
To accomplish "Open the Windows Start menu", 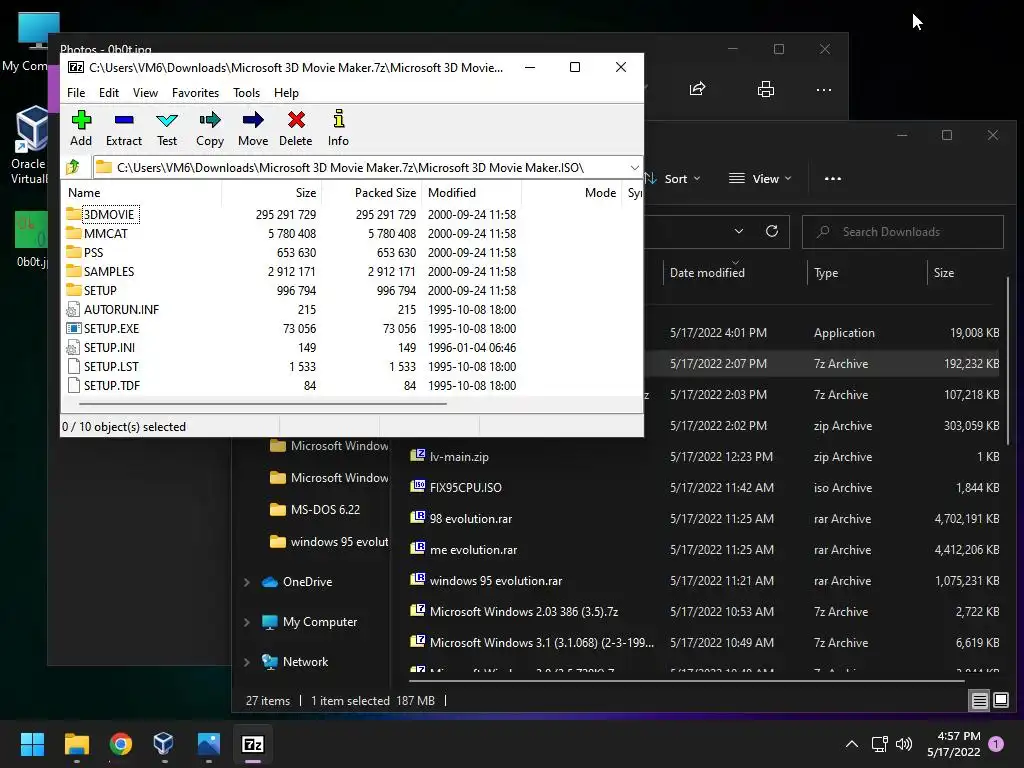I will coord(32,744).
